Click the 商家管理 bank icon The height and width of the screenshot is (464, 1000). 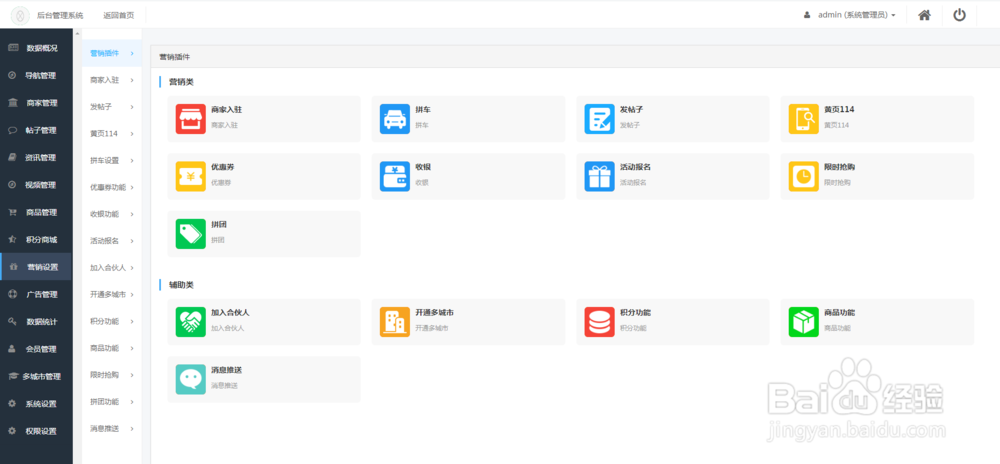pyautogui.click(x=12, y=103)
